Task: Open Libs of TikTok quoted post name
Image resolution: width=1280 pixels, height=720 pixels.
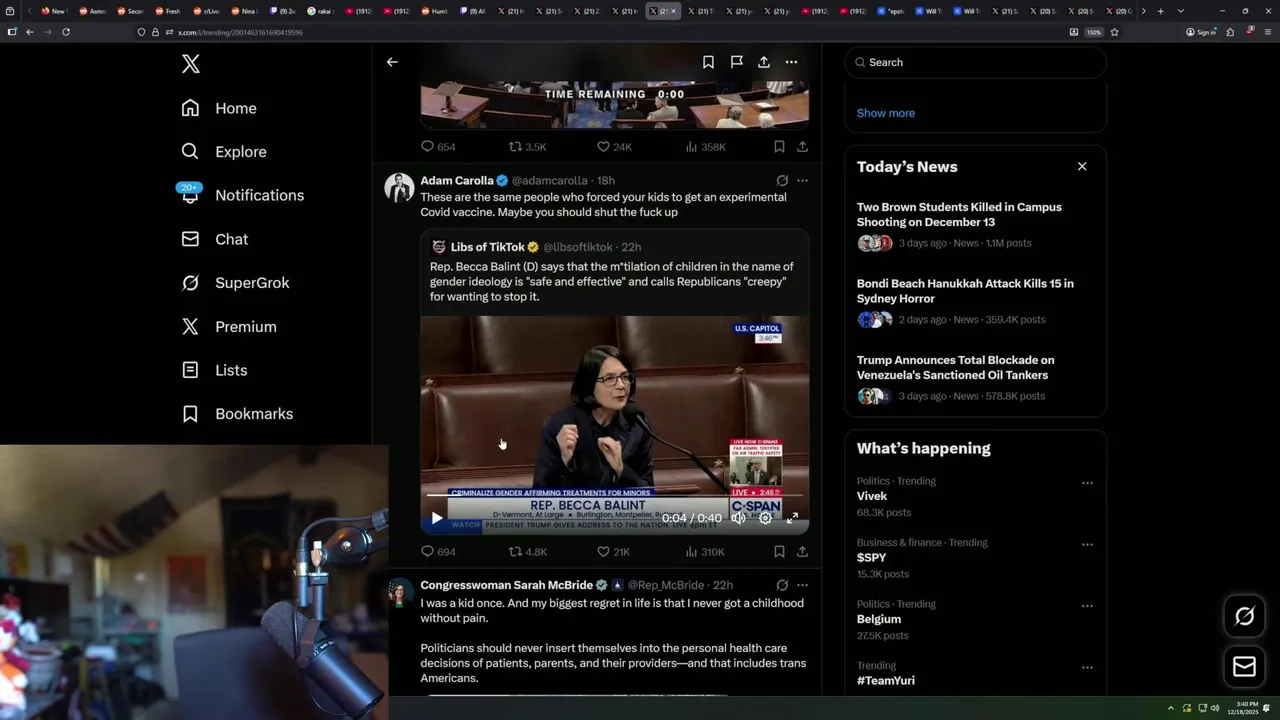Action: point(488,247)
